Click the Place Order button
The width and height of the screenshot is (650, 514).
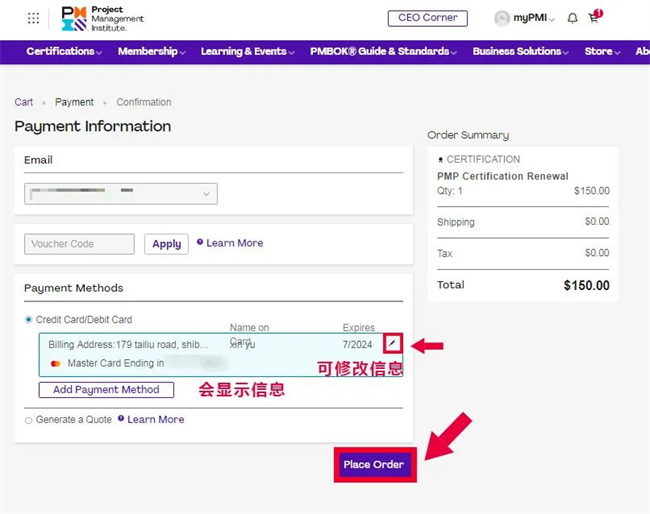pyautogui.click(x=373, y=464)
